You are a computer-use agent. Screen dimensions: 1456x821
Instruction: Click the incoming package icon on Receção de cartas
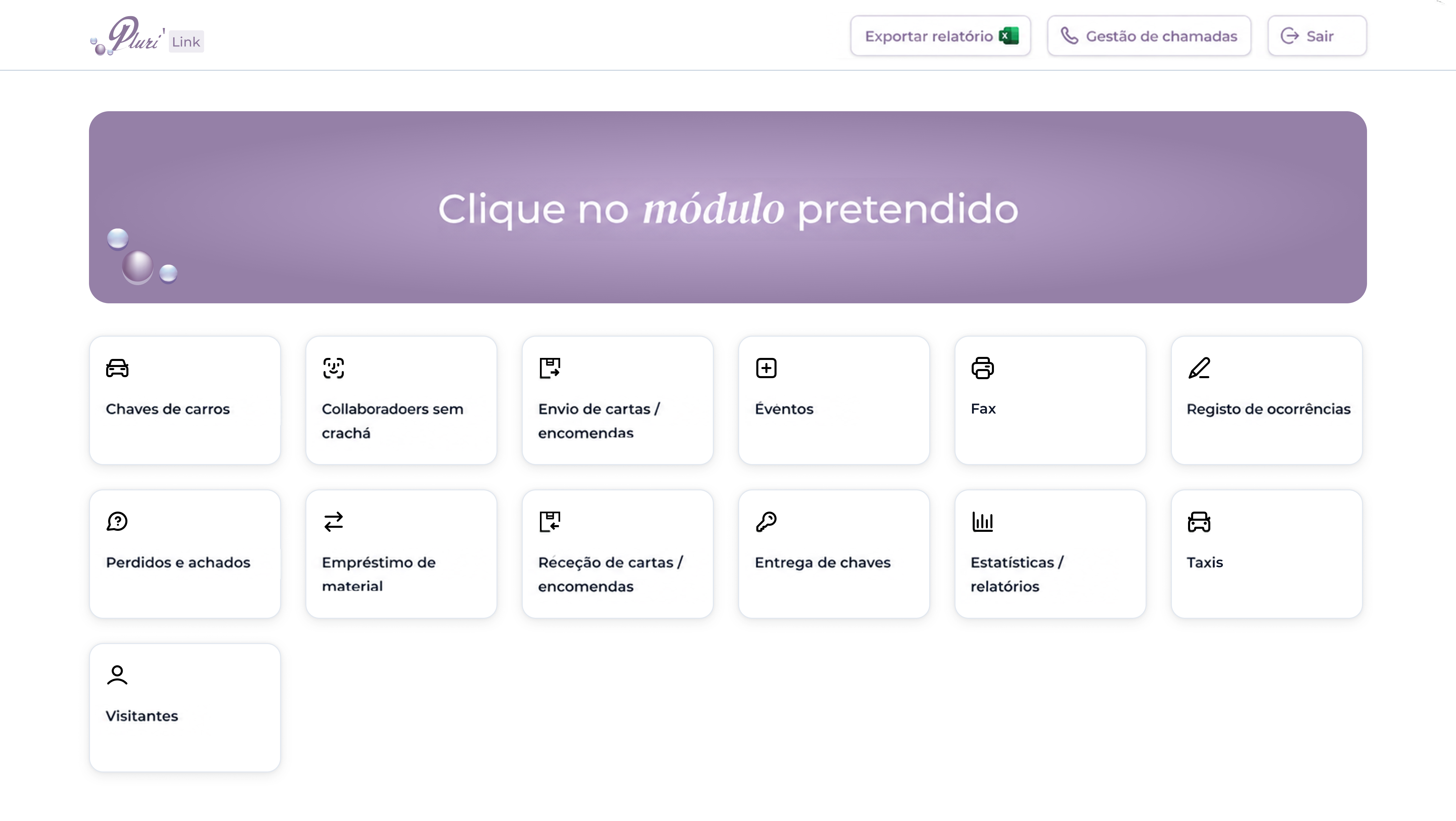point(550,521)
